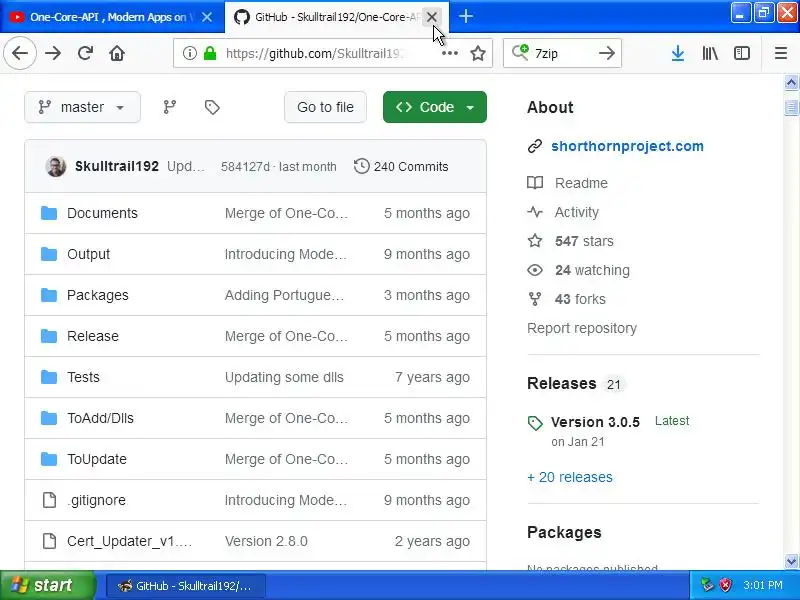
Task: Open the ToAdd/Dlls folder
Action: point(101,418)
